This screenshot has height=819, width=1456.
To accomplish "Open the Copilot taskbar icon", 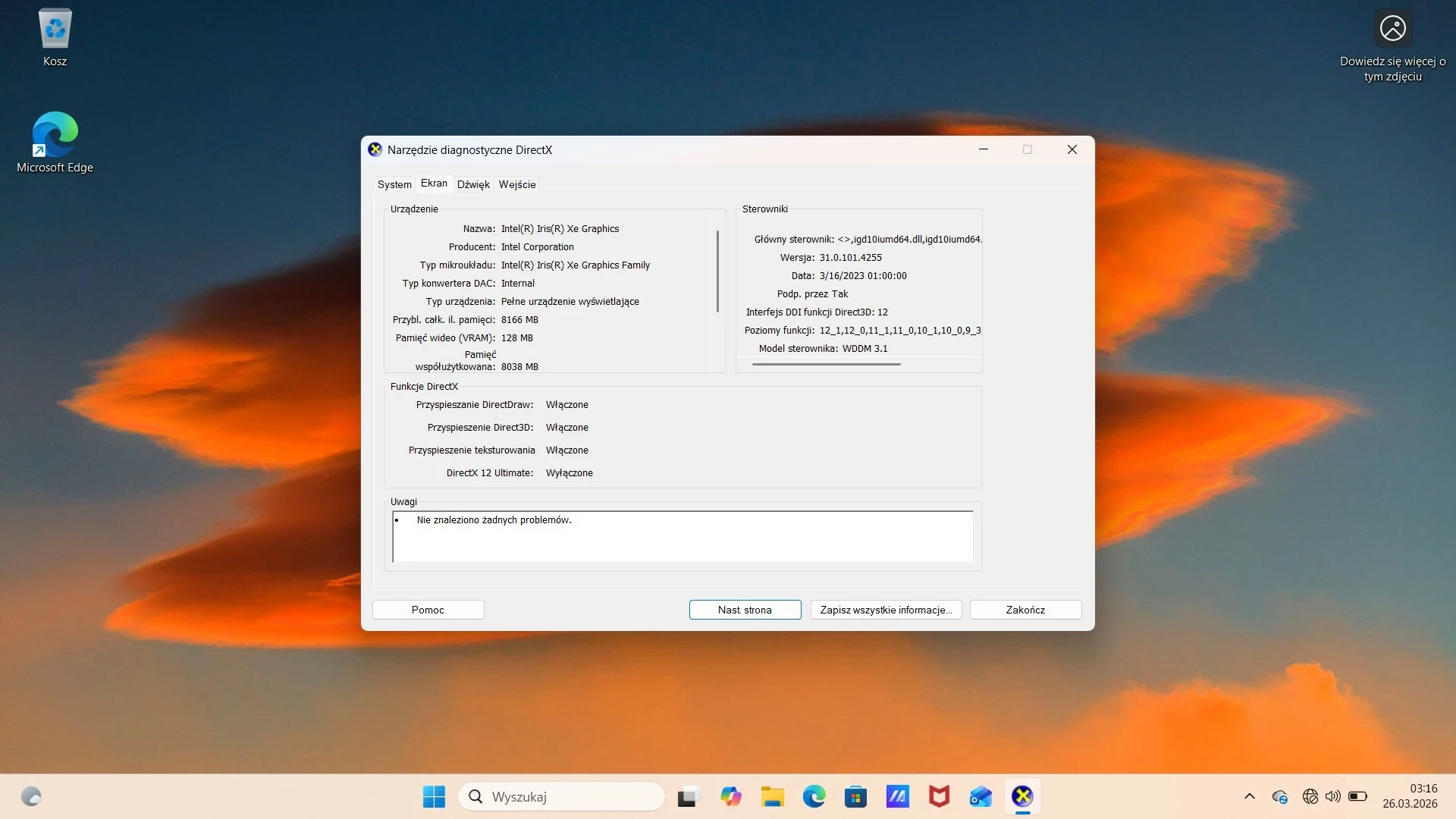I will point(730,796).
